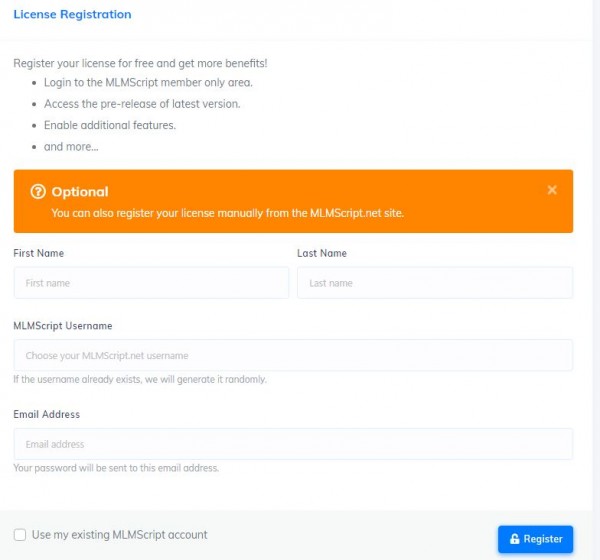Image resolution: width=600 pixels, height=560 pixels.
Task: Click the 'password will be sent' hint text
Action: coord(116,468)
